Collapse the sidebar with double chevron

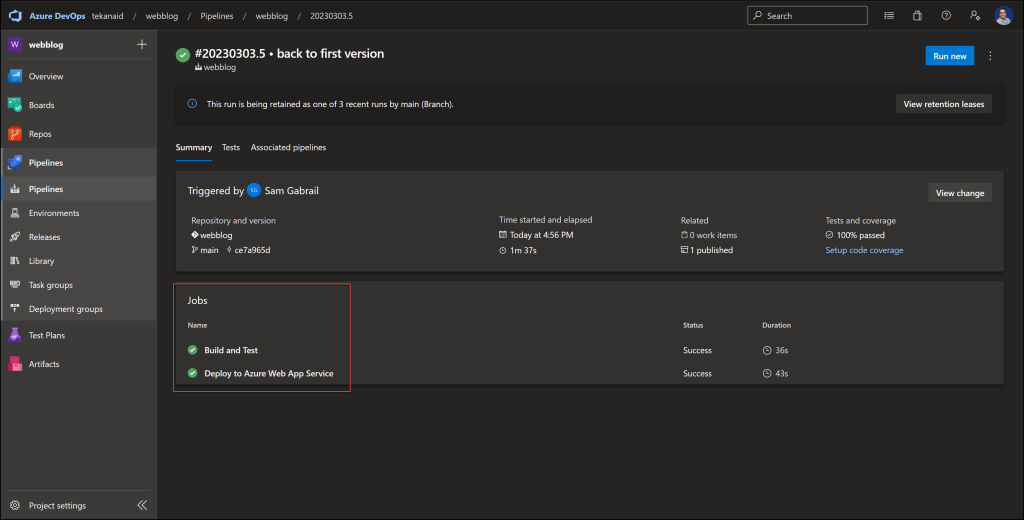click(141, 505)
